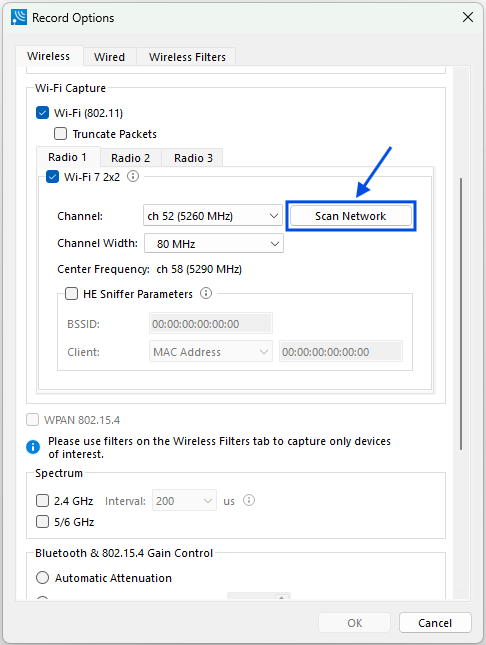Open the Wireless Filters tab

187,57
